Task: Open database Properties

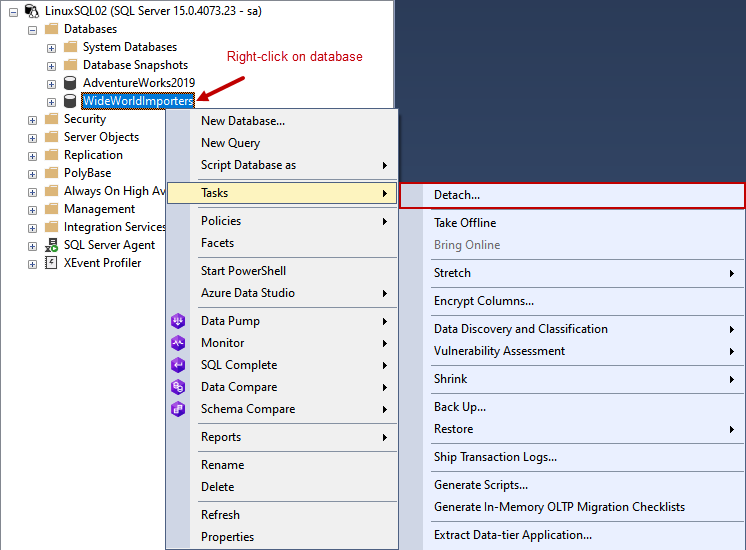Action: tap(282, 537)
